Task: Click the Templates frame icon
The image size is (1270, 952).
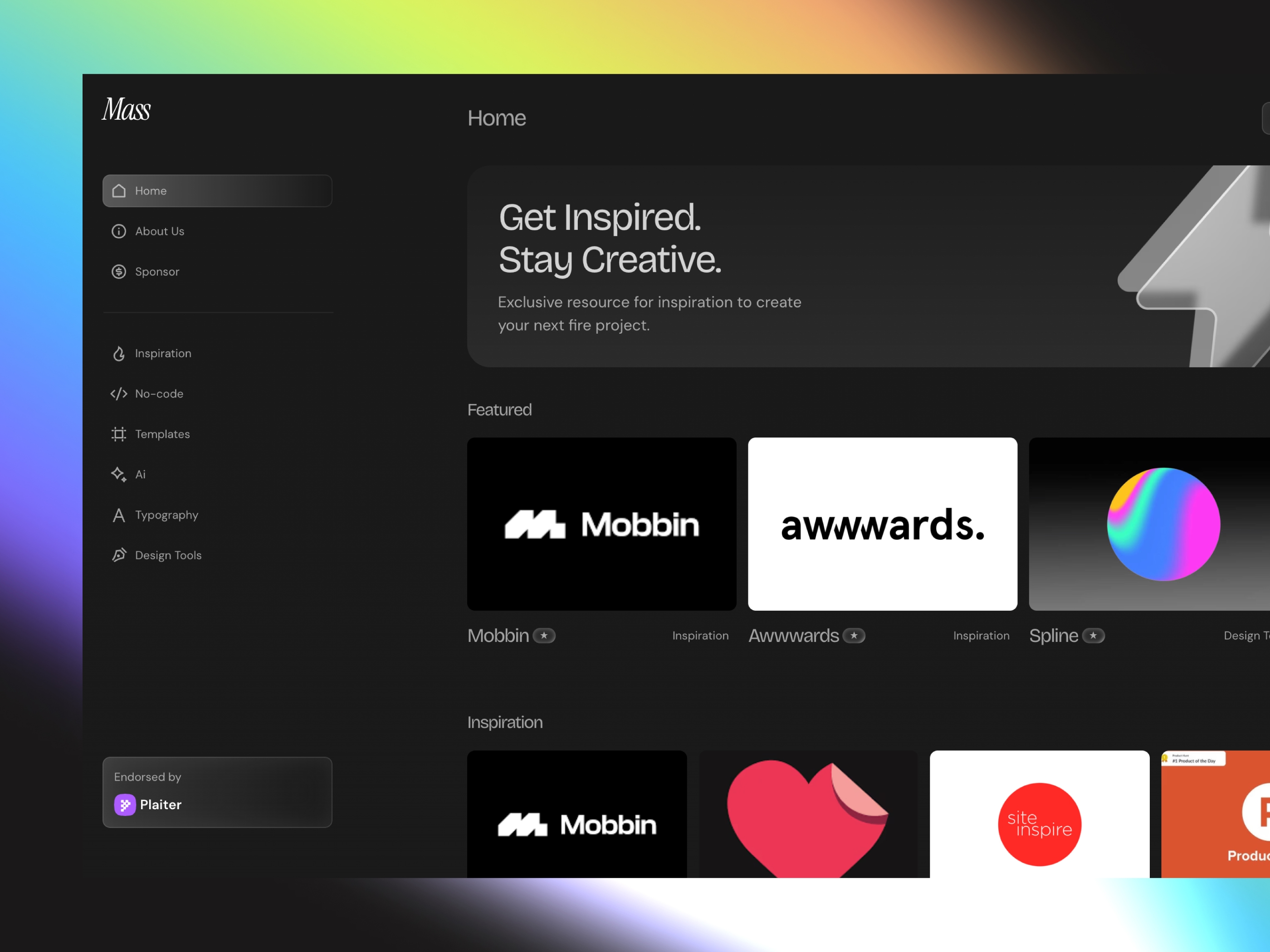Action: [x=119, y=434]
